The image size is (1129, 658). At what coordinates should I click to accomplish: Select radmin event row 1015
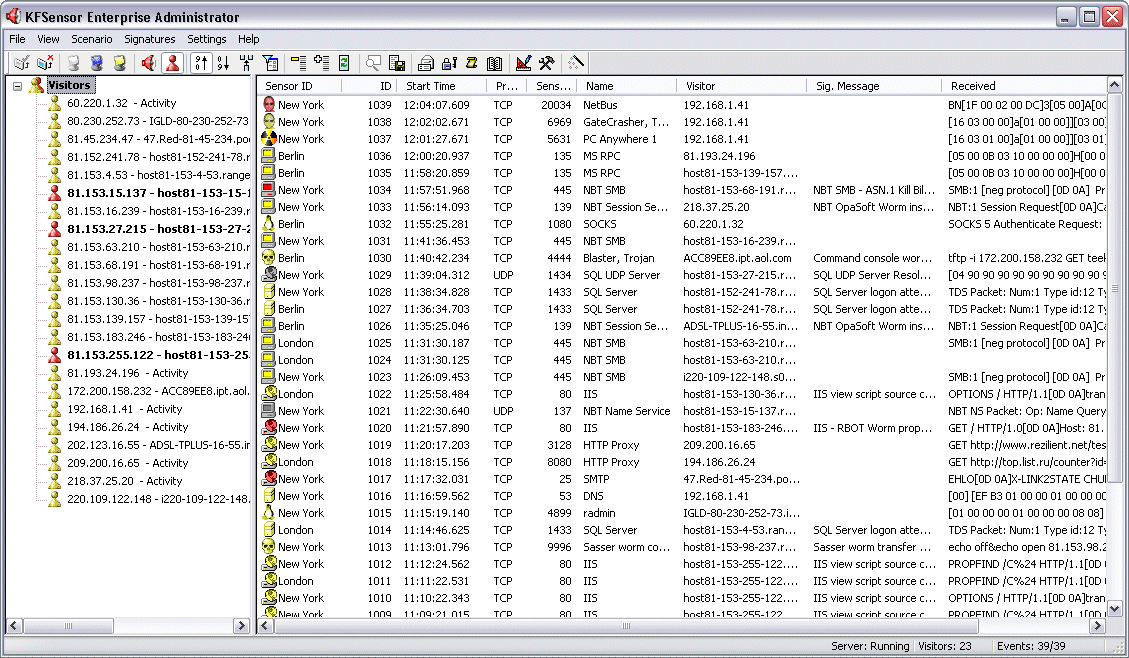682,513
